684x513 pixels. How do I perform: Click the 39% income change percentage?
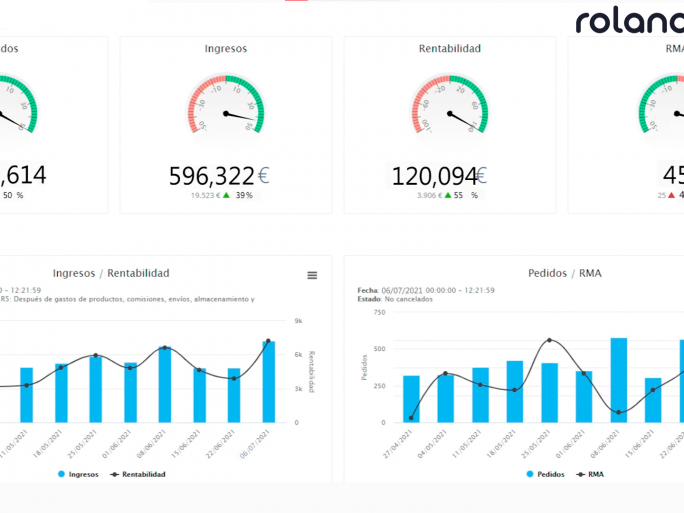pyautogui.click(x=244, y=195)
